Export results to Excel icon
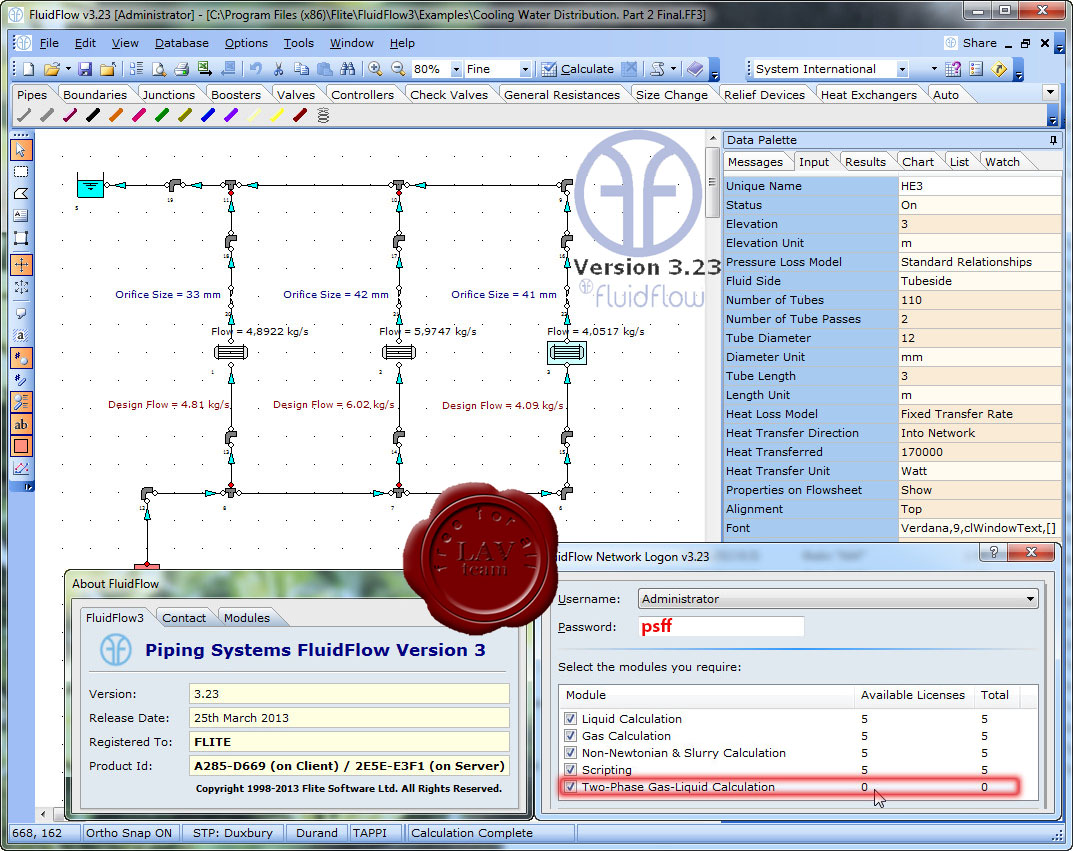 pos(204,69)
